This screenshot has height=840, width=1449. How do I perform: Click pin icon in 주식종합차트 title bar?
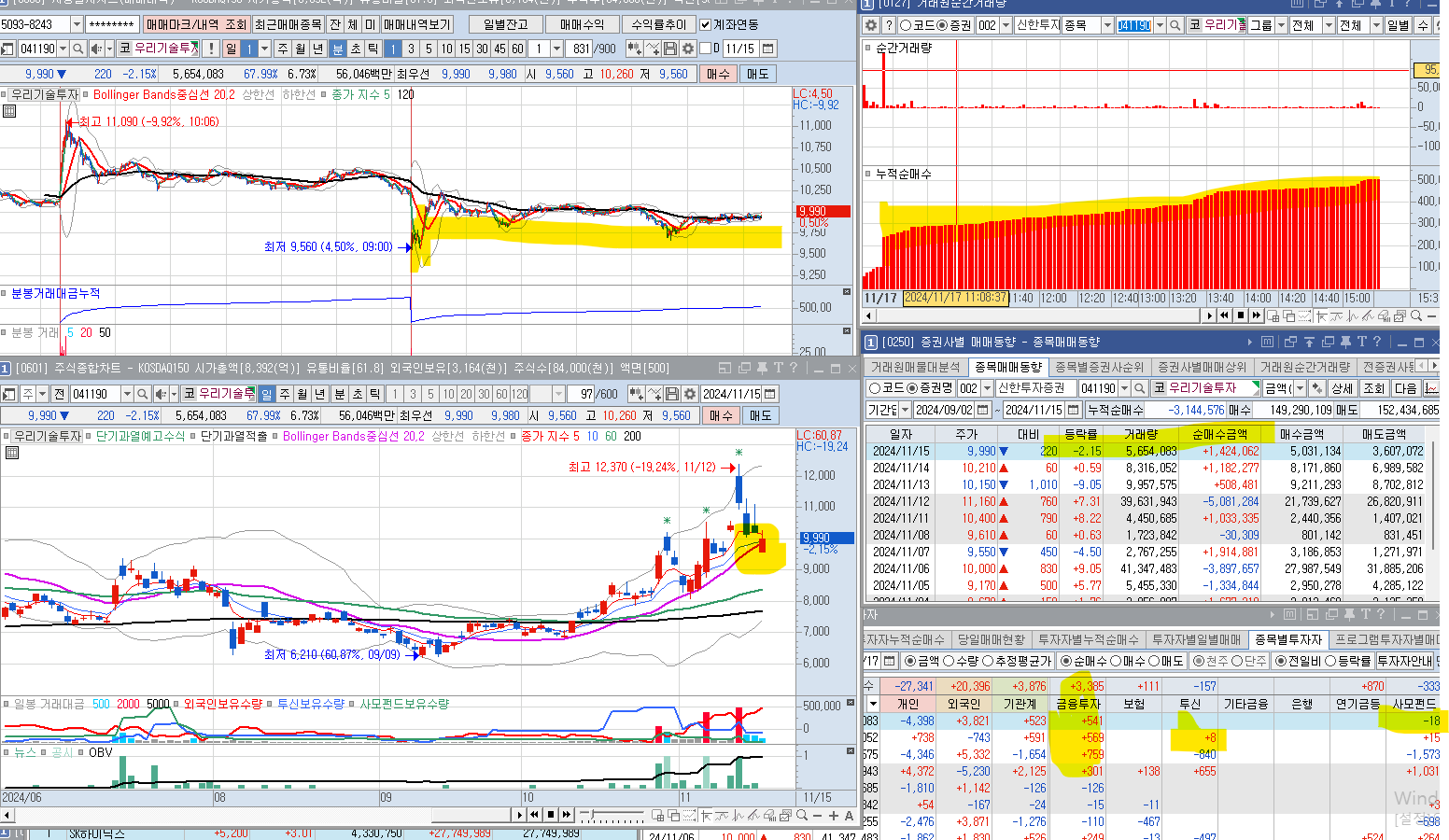point(762,368)
